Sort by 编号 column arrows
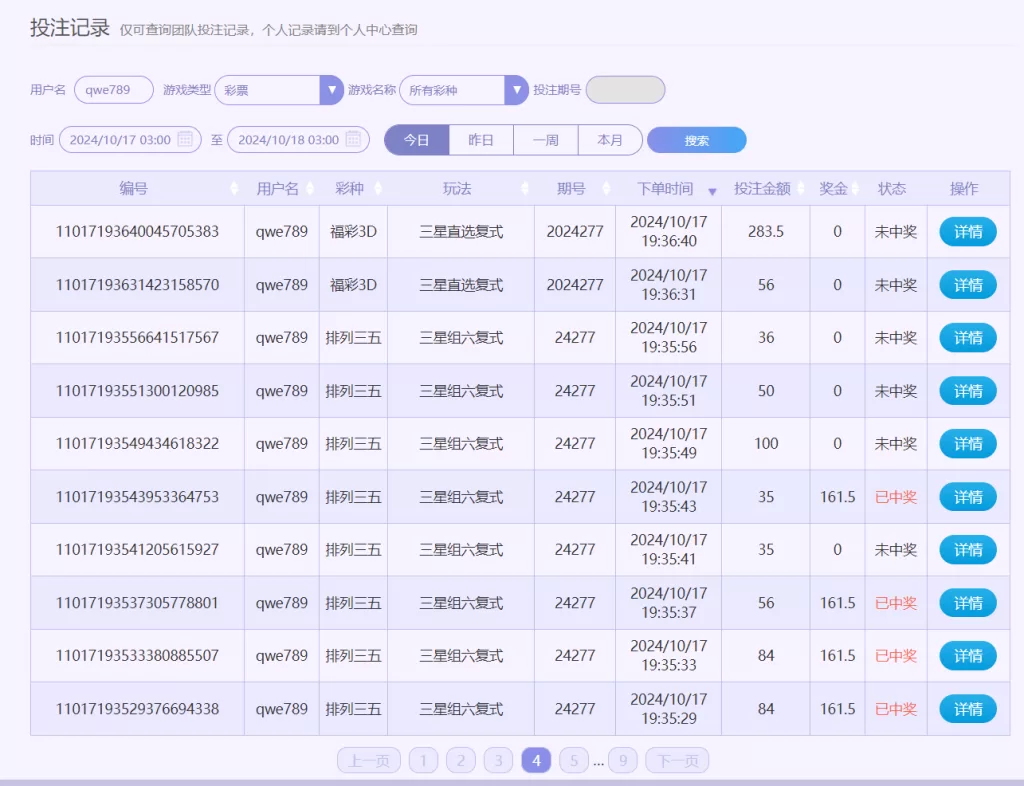This screenshot has width=1024, height=786. [234, 189]
